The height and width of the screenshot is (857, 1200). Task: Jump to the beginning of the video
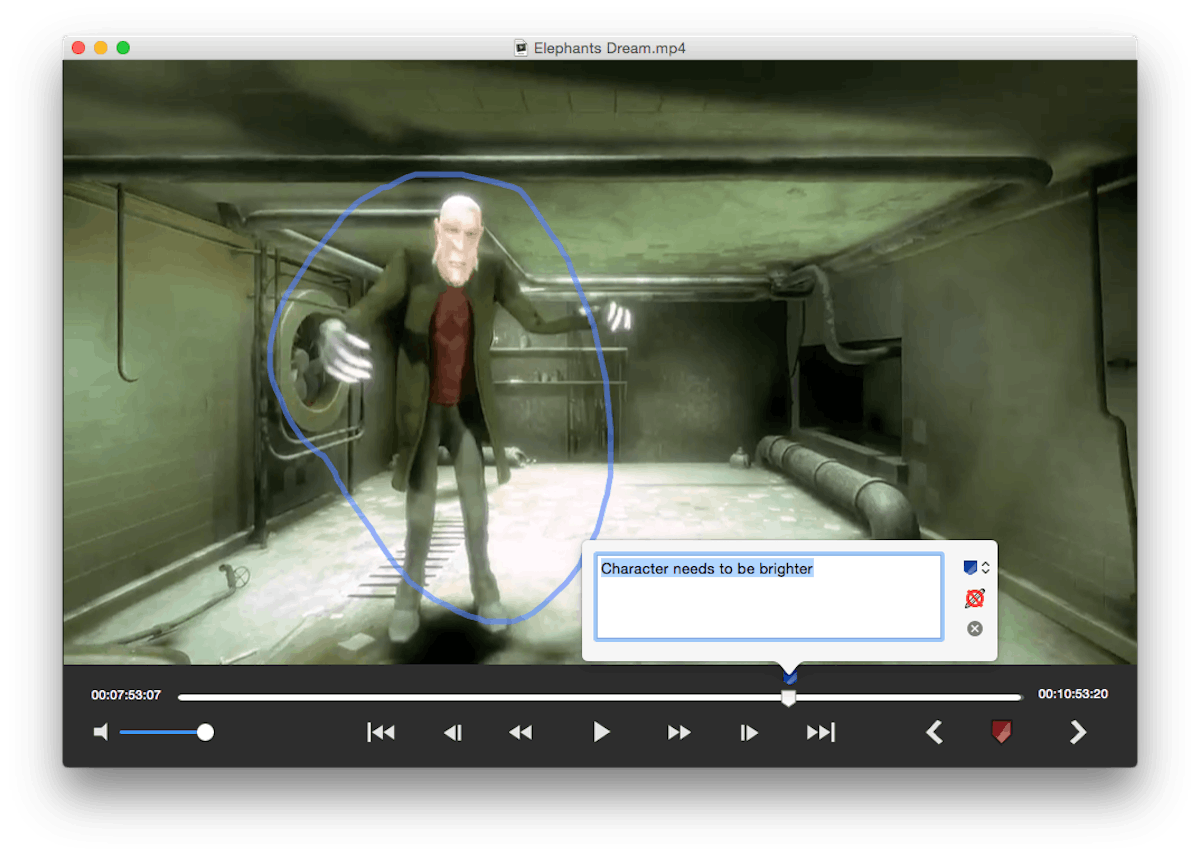coord(381,733)
